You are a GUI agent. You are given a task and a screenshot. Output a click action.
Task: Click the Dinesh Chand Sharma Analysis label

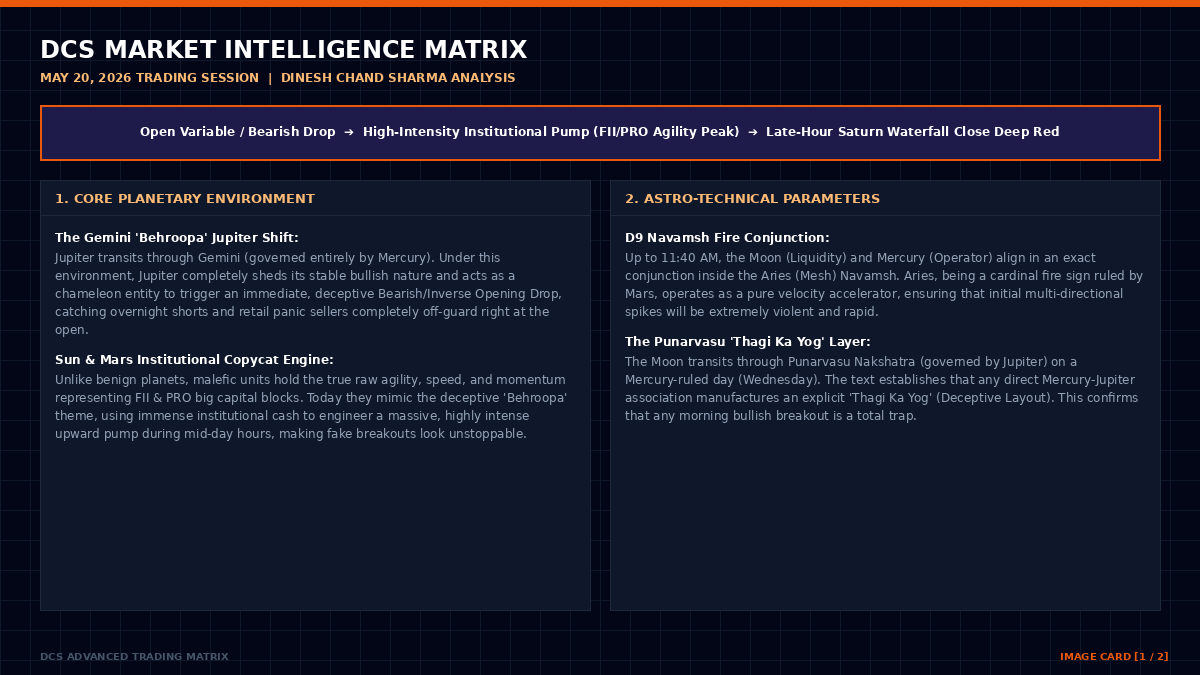click(x=398, y=78)
